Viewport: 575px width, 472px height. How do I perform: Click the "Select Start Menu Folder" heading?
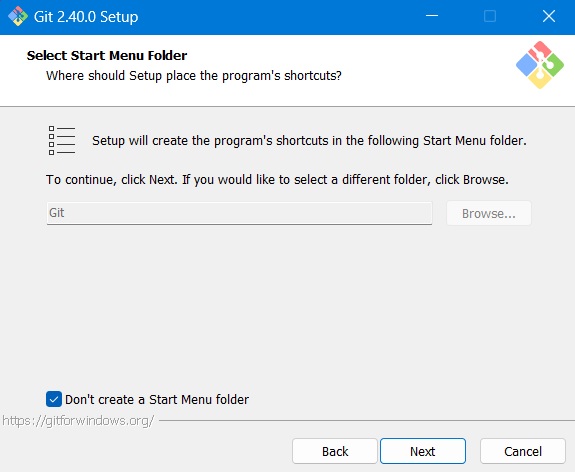coord(107,55)
